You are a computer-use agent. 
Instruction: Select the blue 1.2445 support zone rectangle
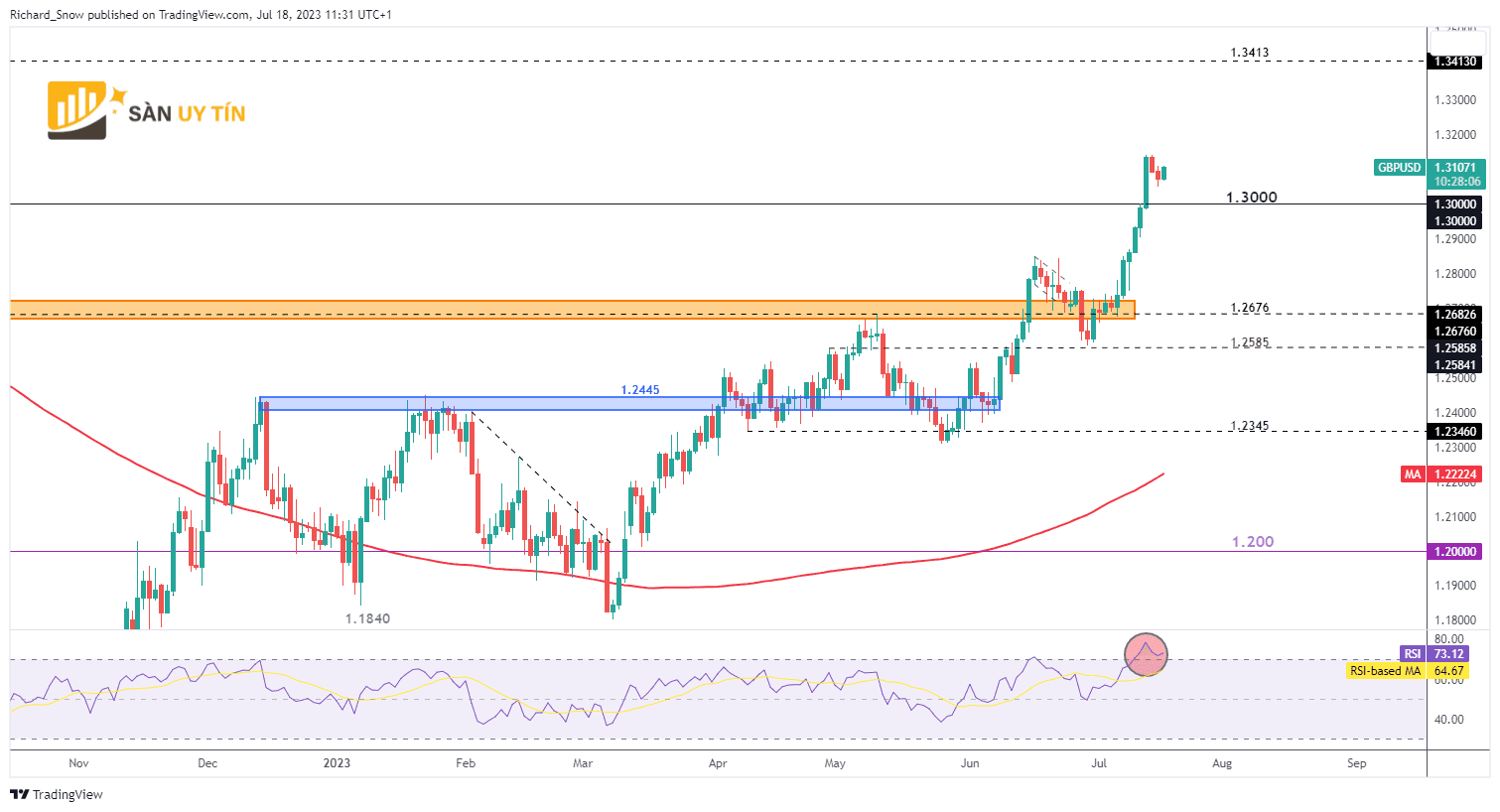(x=629, y=404)
